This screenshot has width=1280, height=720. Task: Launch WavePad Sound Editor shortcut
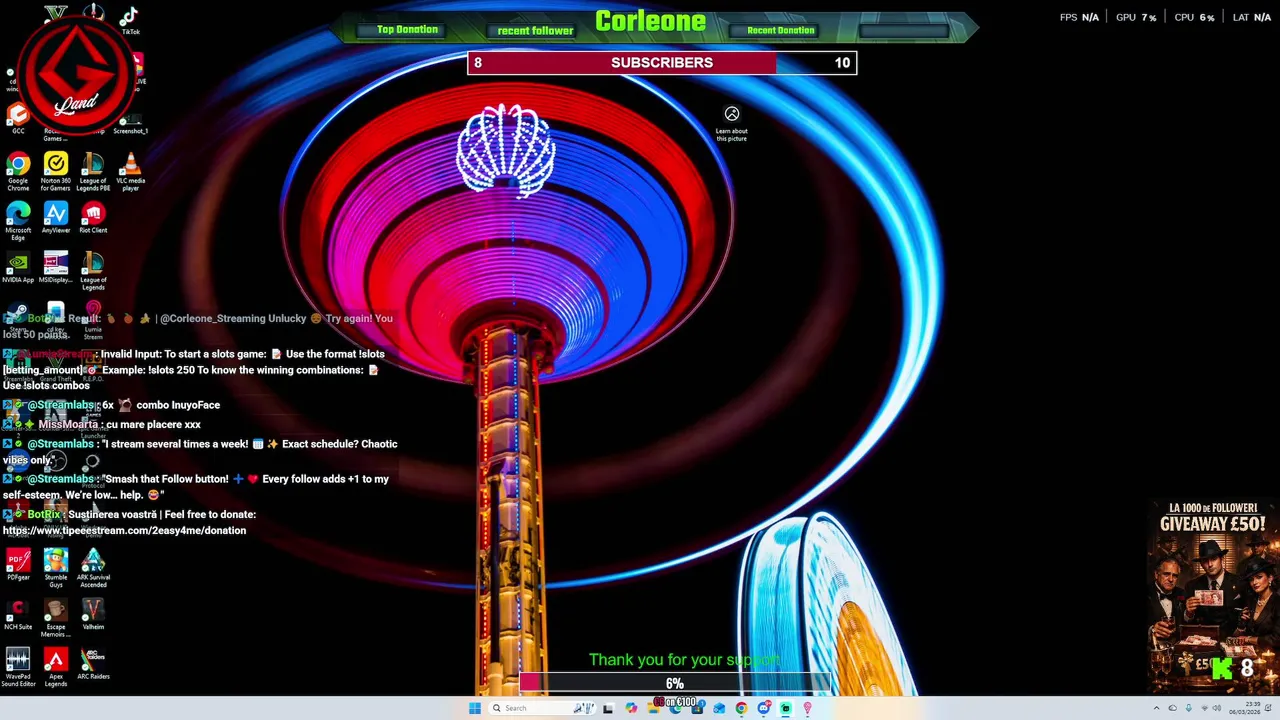coord(18,668)
